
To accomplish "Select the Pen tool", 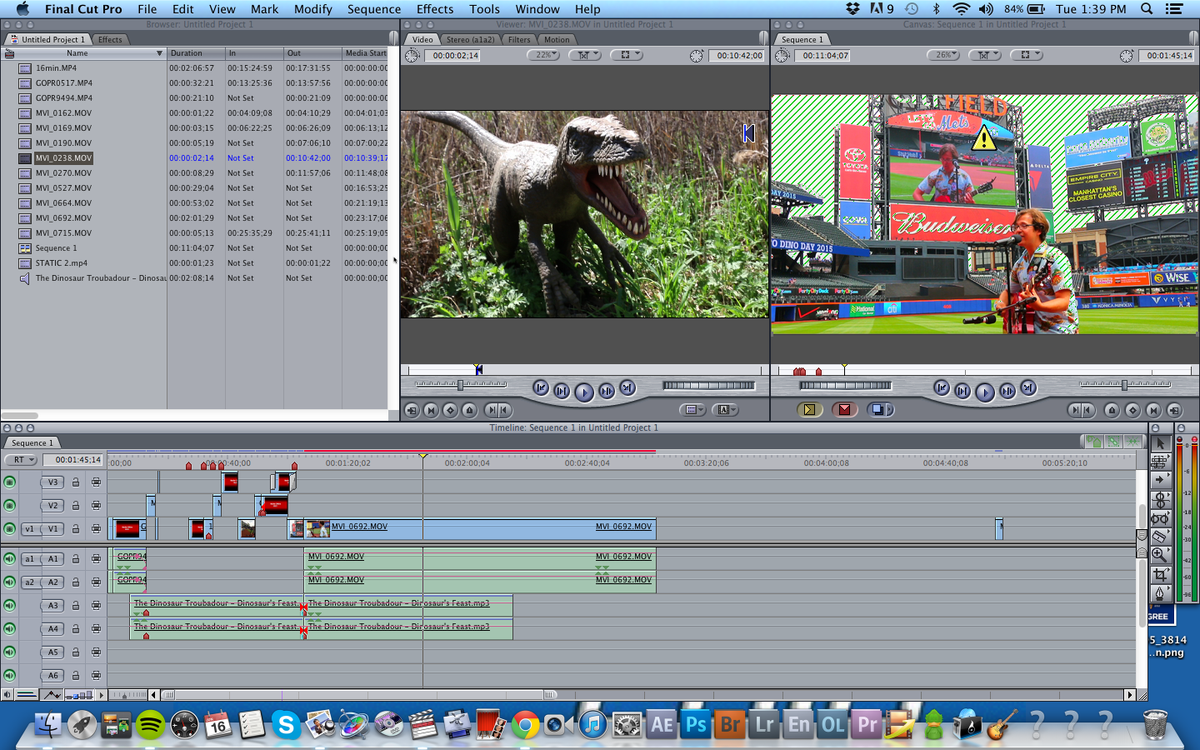I will [1160, 593].
